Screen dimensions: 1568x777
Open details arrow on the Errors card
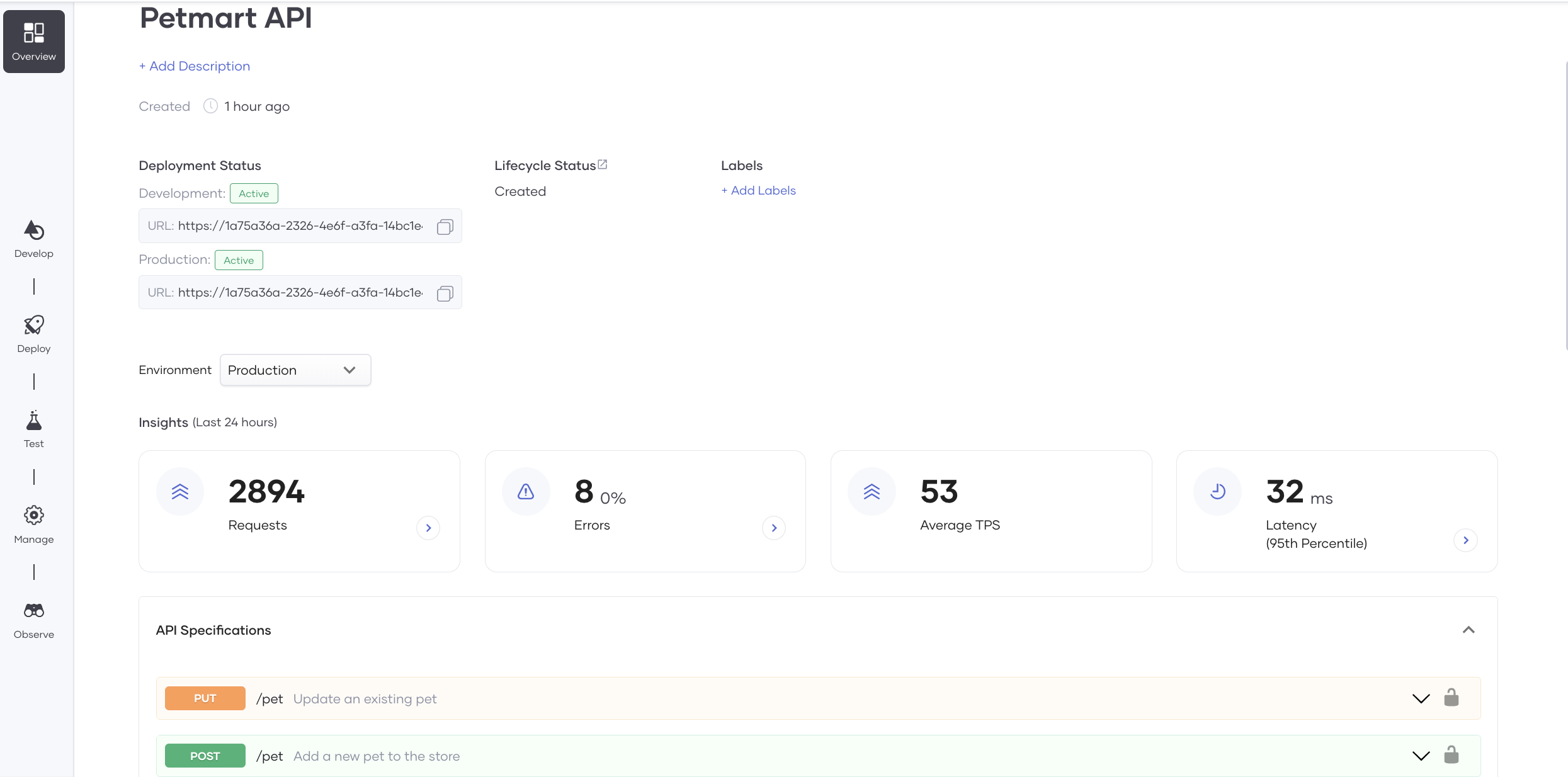coord(774,528)
